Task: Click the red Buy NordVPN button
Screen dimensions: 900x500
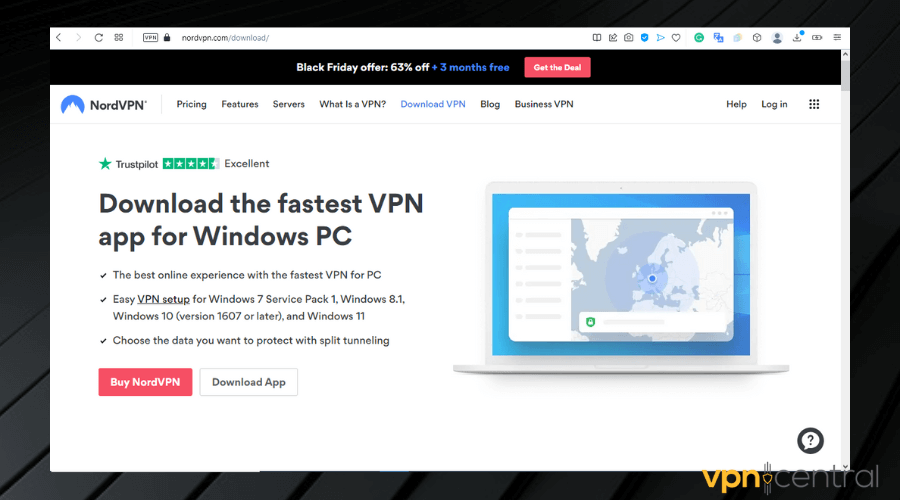Action: [145, 382]
